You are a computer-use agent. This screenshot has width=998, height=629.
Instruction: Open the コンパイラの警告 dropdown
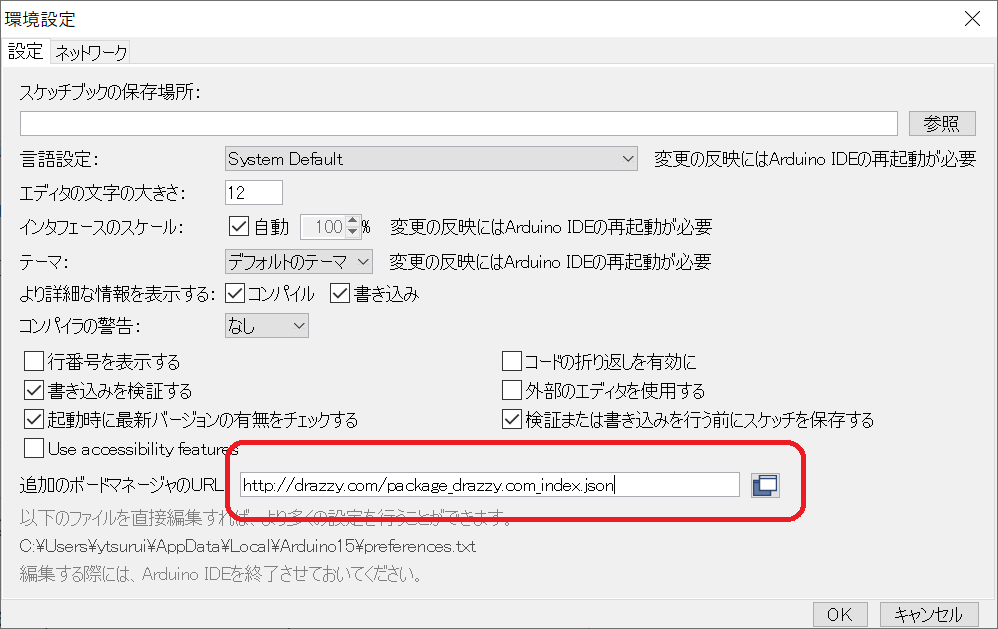(266, 326)
